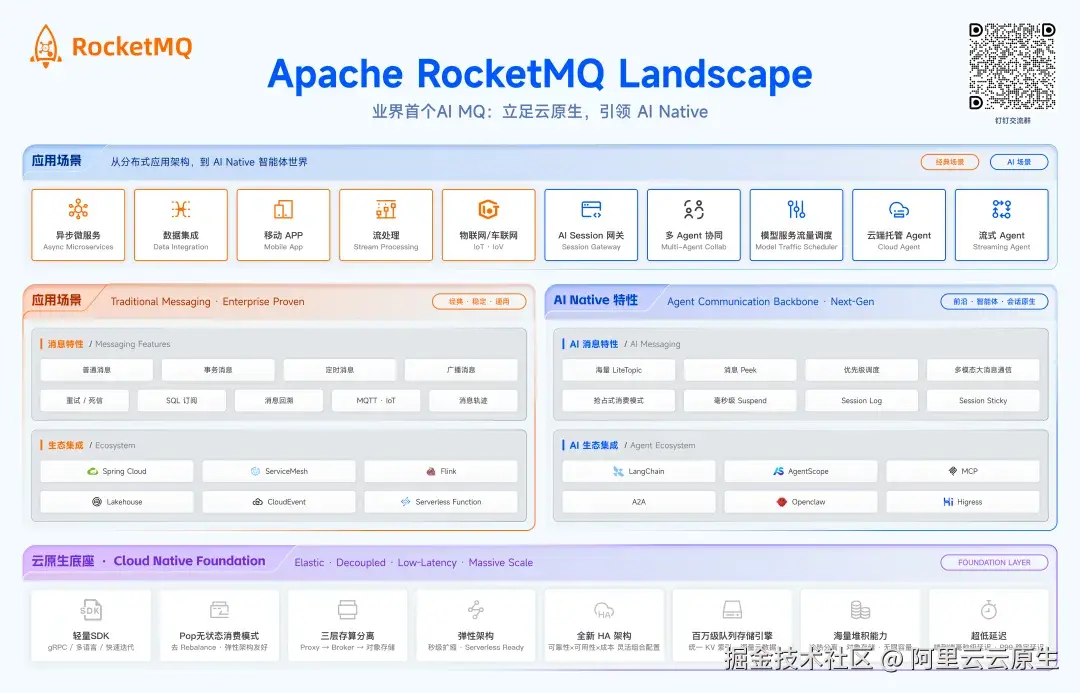Select the SQL 订阅 chip
1080x693 pixels.
[181, 400]
